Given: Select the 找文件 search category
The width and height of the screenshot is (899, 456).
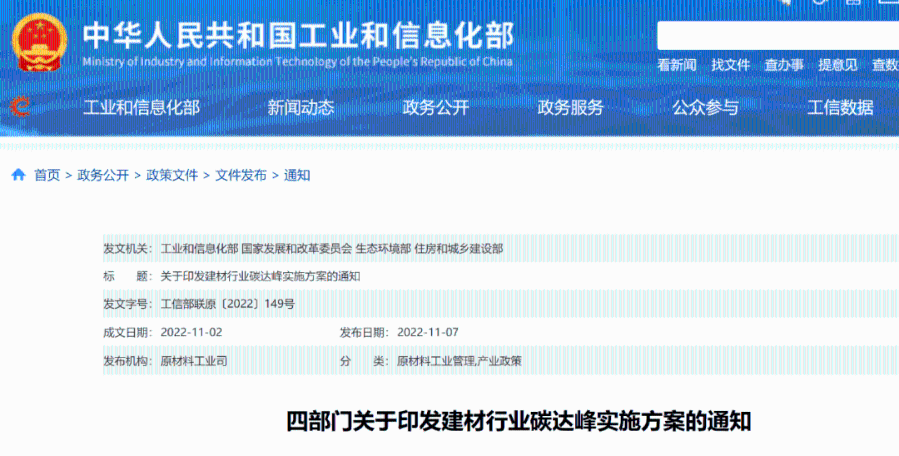Looking at the screenshot, I should tap(730, 65).
